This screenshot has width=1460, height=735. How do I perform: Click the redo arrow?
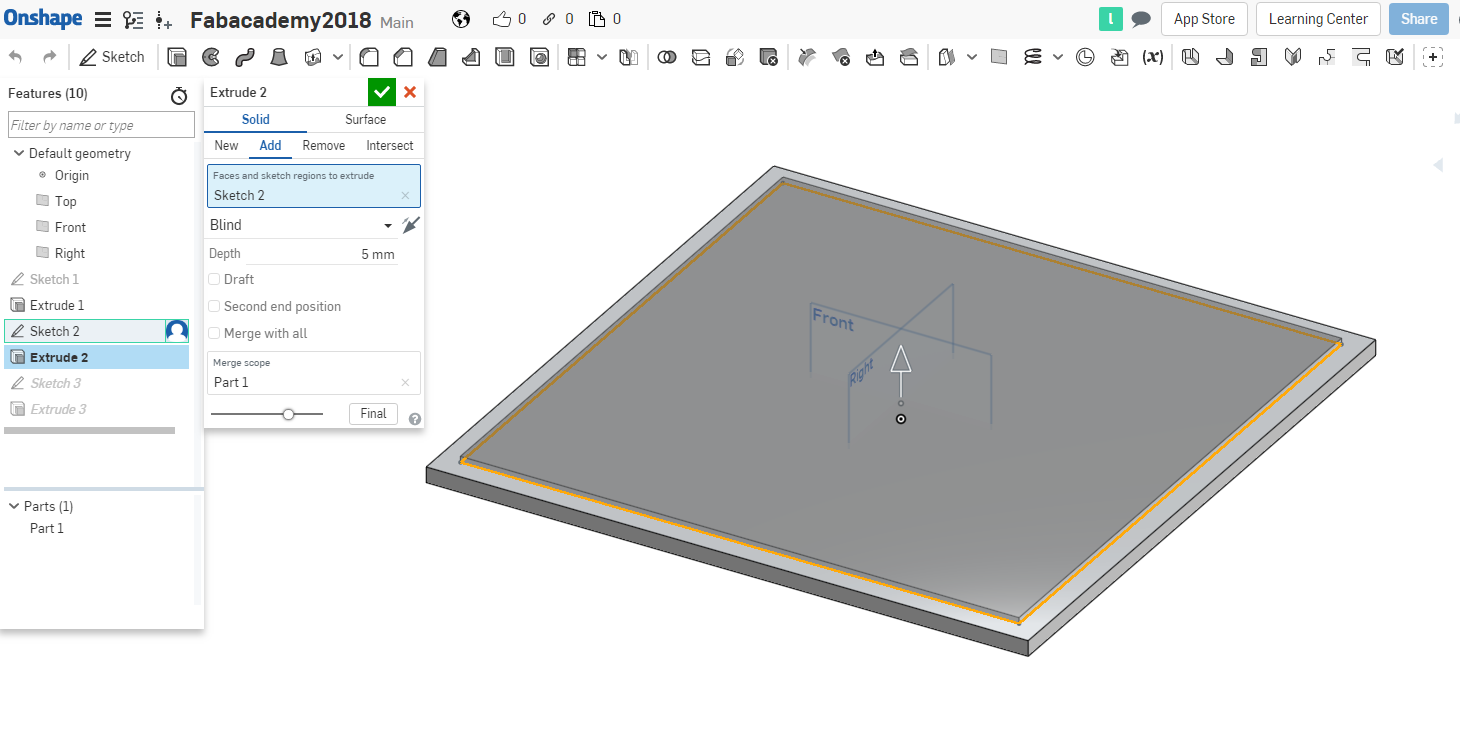point(49,57)
